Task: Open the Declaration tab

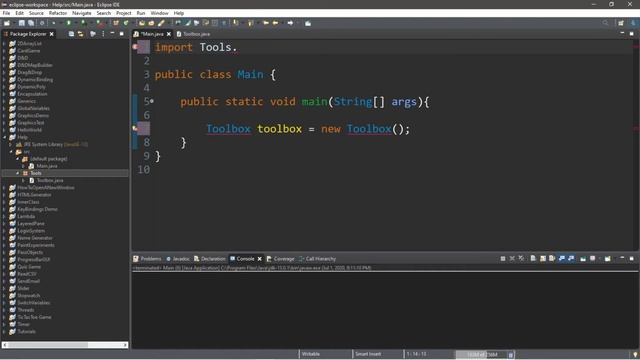Action: 210,259
